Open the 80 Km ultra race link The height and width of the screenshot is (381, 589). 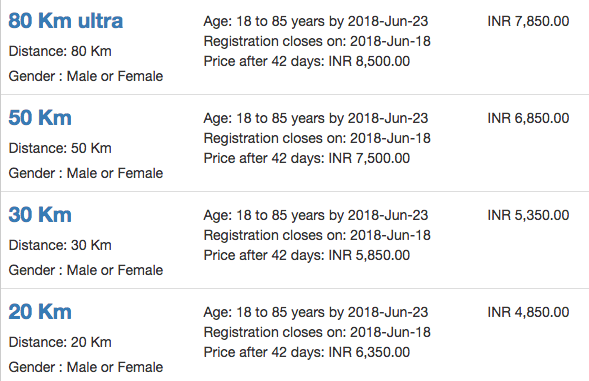click(66, 21)
